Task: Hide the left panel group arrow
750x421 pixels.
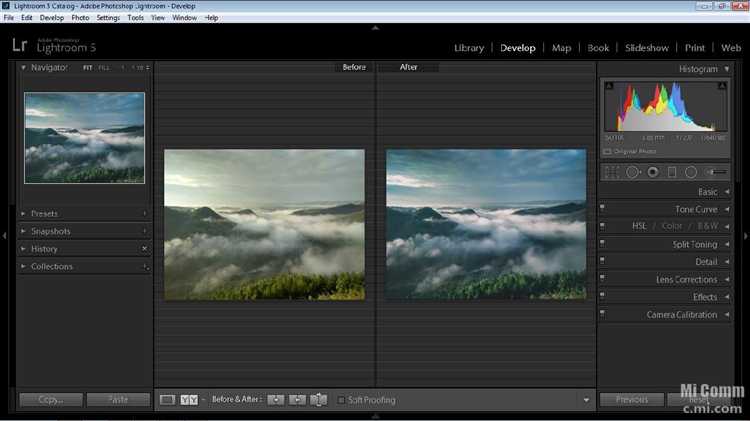Action: (x=4, y=235)
